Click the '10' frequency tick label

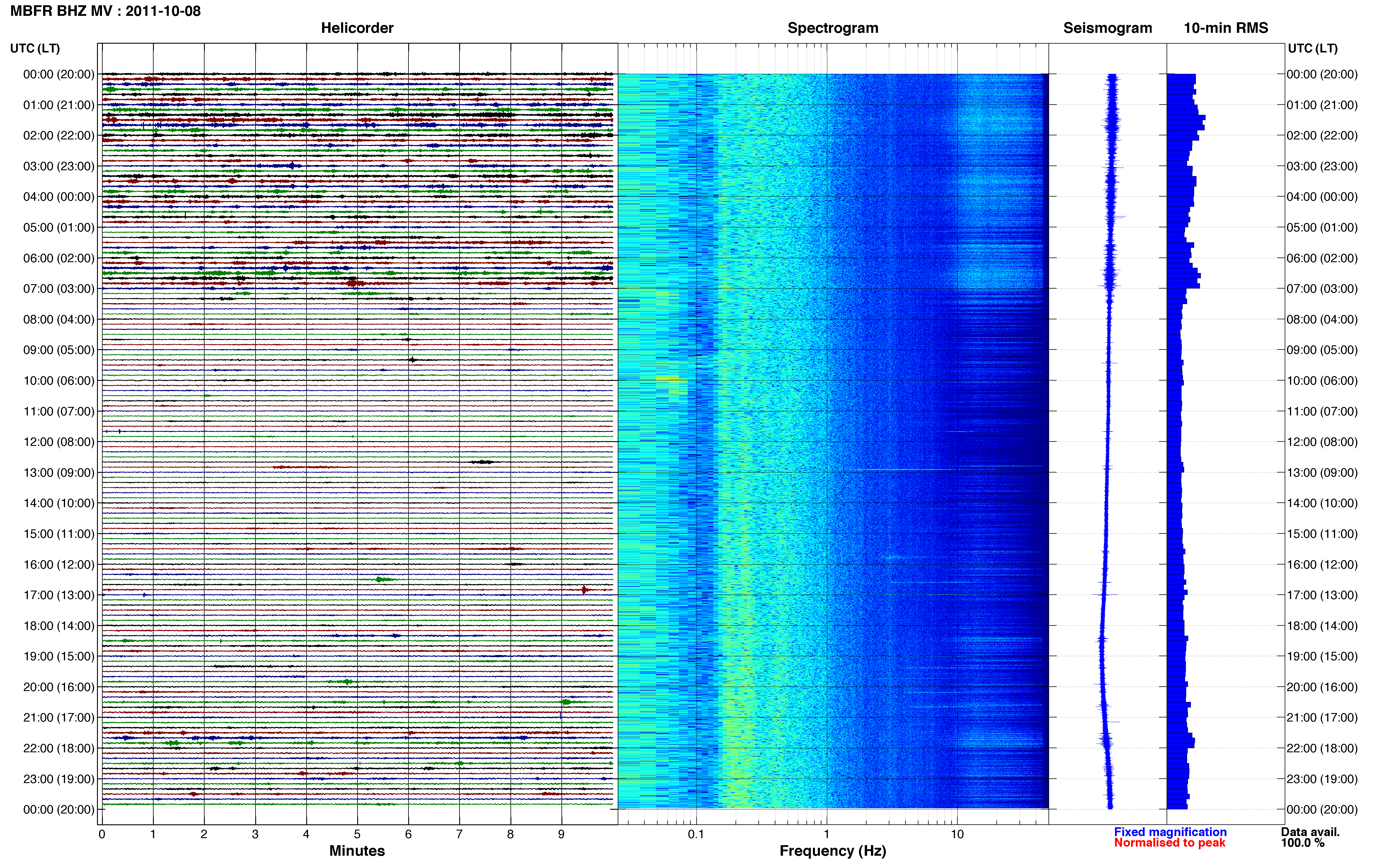point(957,835)
